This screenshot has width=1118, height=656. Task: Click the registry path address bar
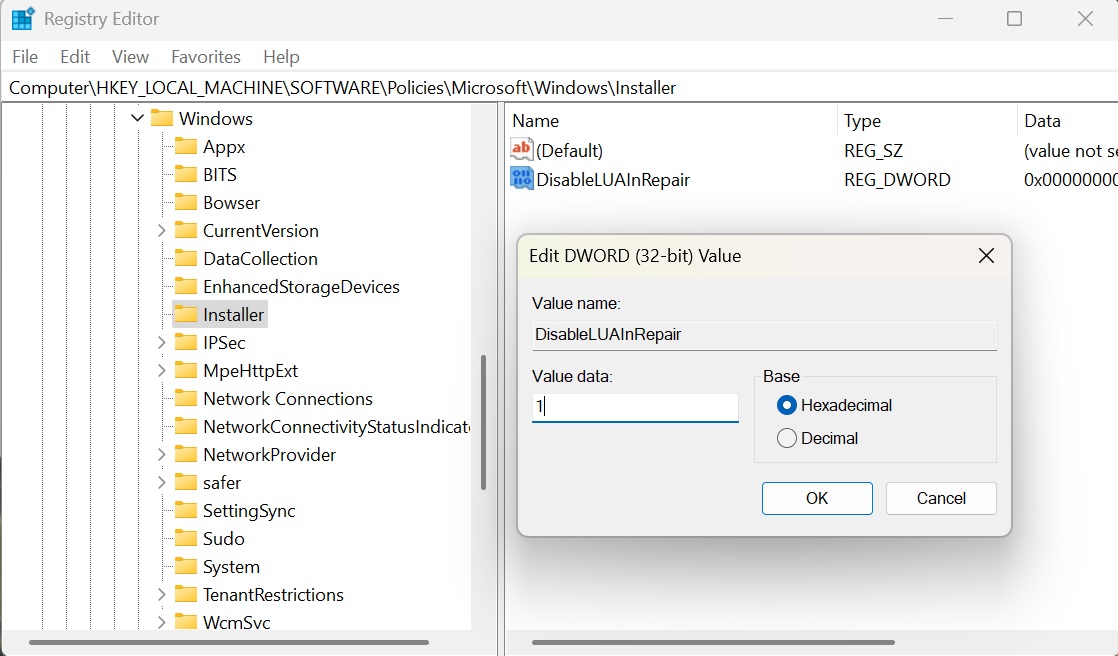pos(559,88)
